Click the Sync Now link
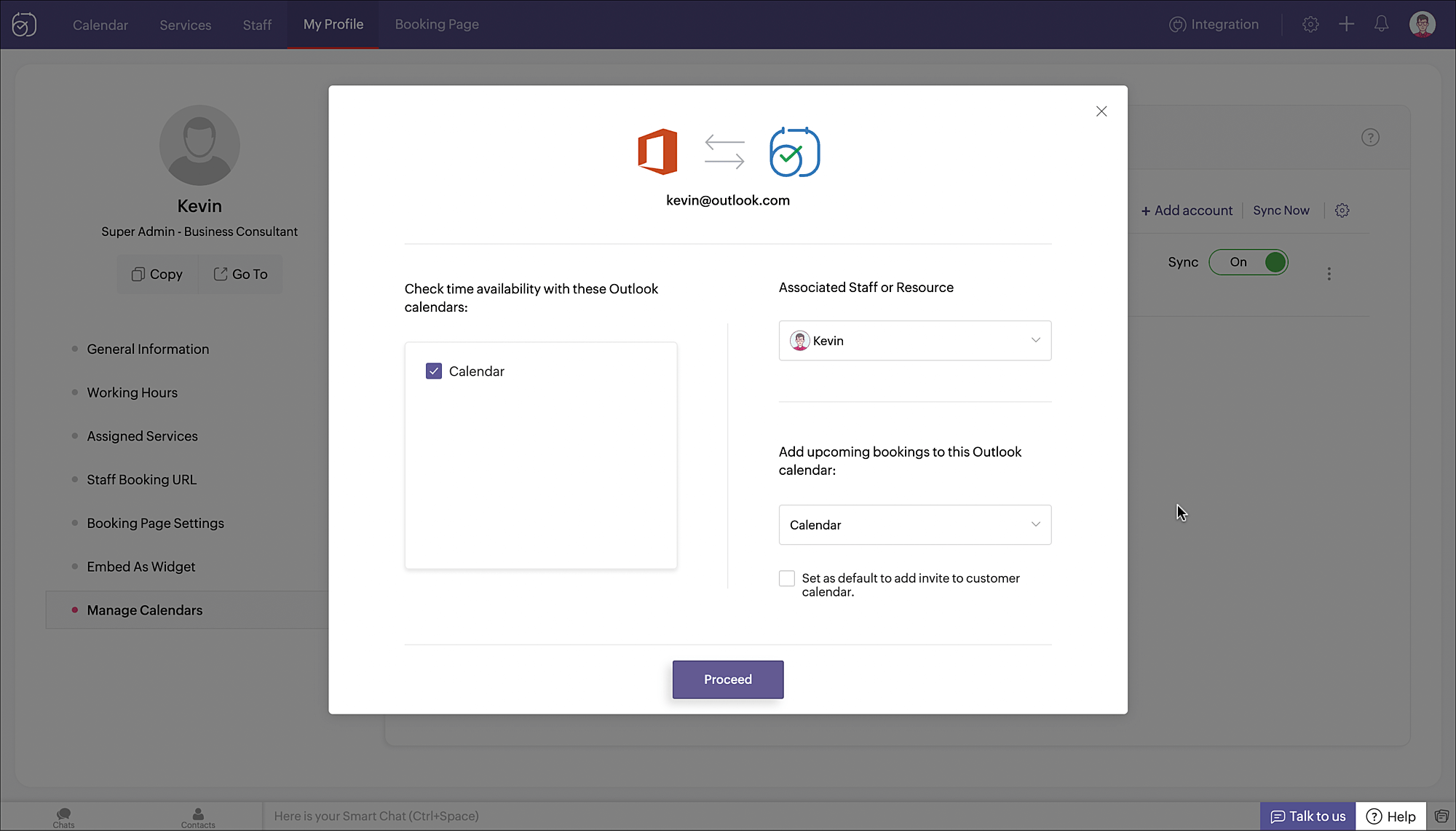The height and width of the screenshot is (831, 1456). pyautogui.click(x=1281, y=210)
